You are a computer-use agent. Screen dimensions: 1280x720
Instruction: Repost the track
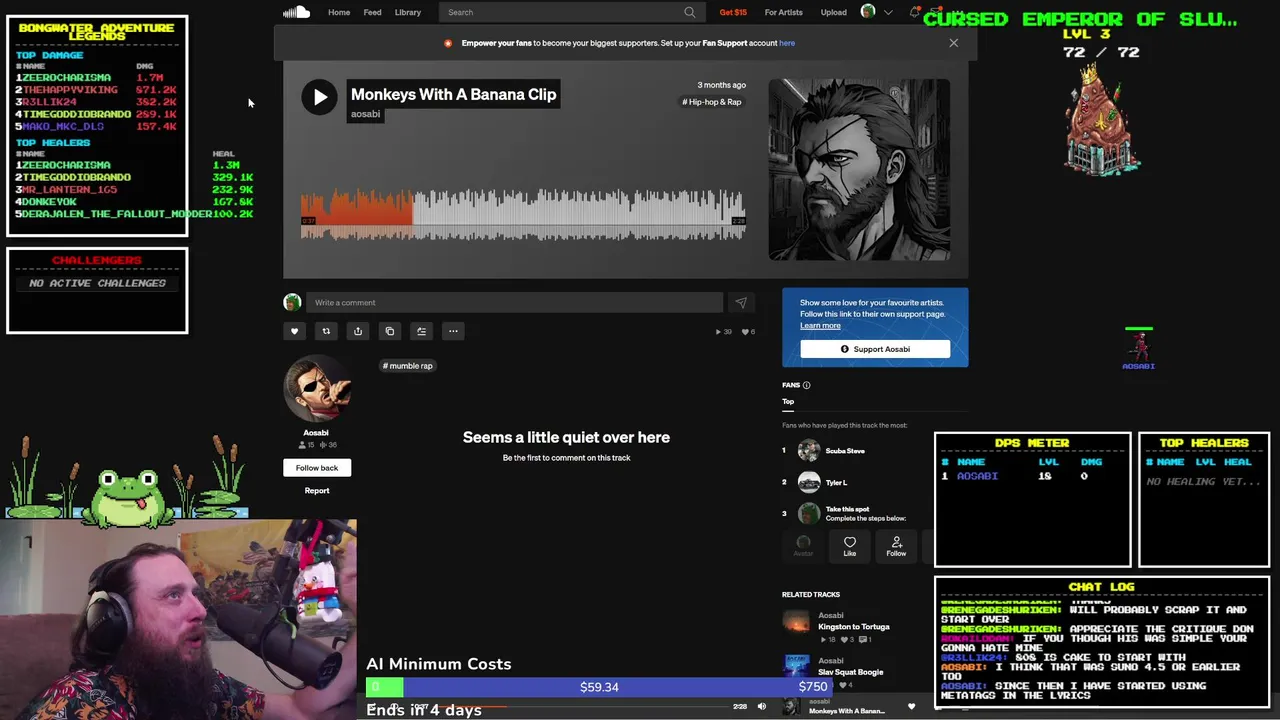click(326, 331)
